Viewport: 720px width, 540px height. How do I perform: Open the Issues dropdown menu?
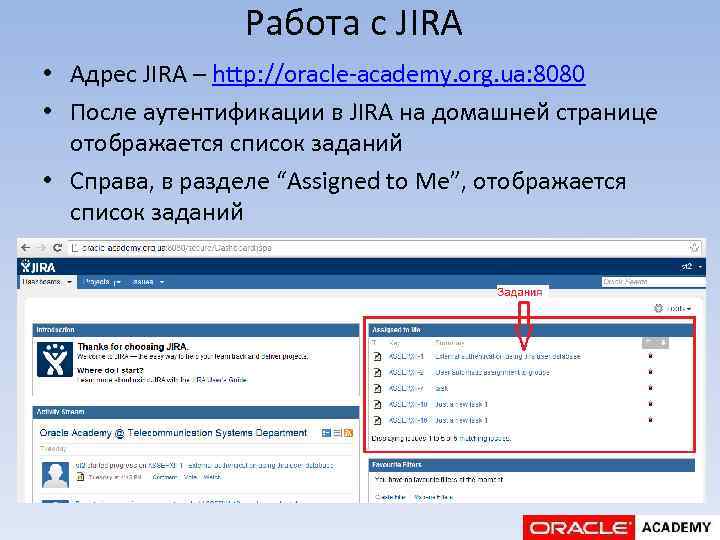click(148, 282)
